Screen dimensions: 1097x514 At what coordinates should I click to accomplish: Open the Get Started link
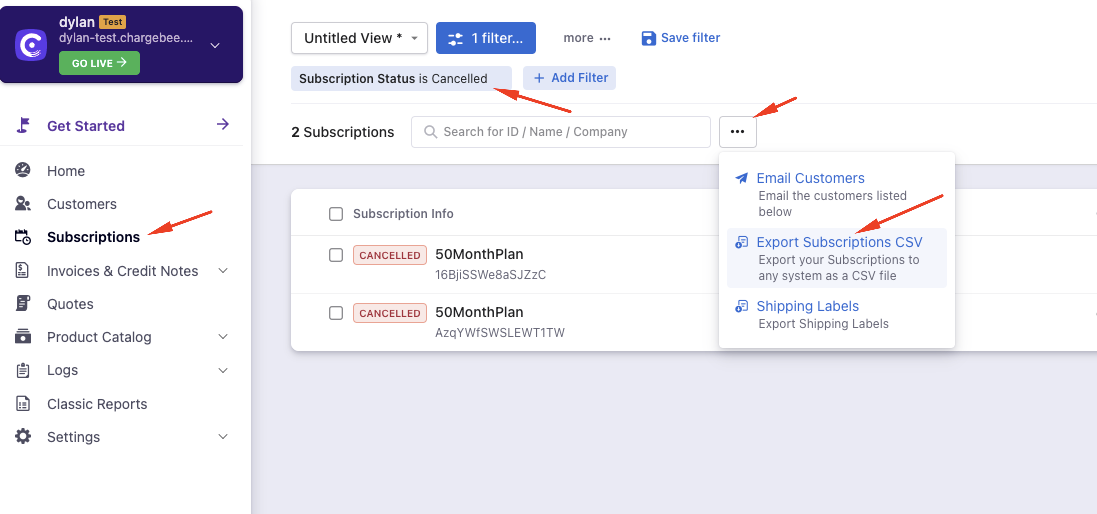click(86, 126)
